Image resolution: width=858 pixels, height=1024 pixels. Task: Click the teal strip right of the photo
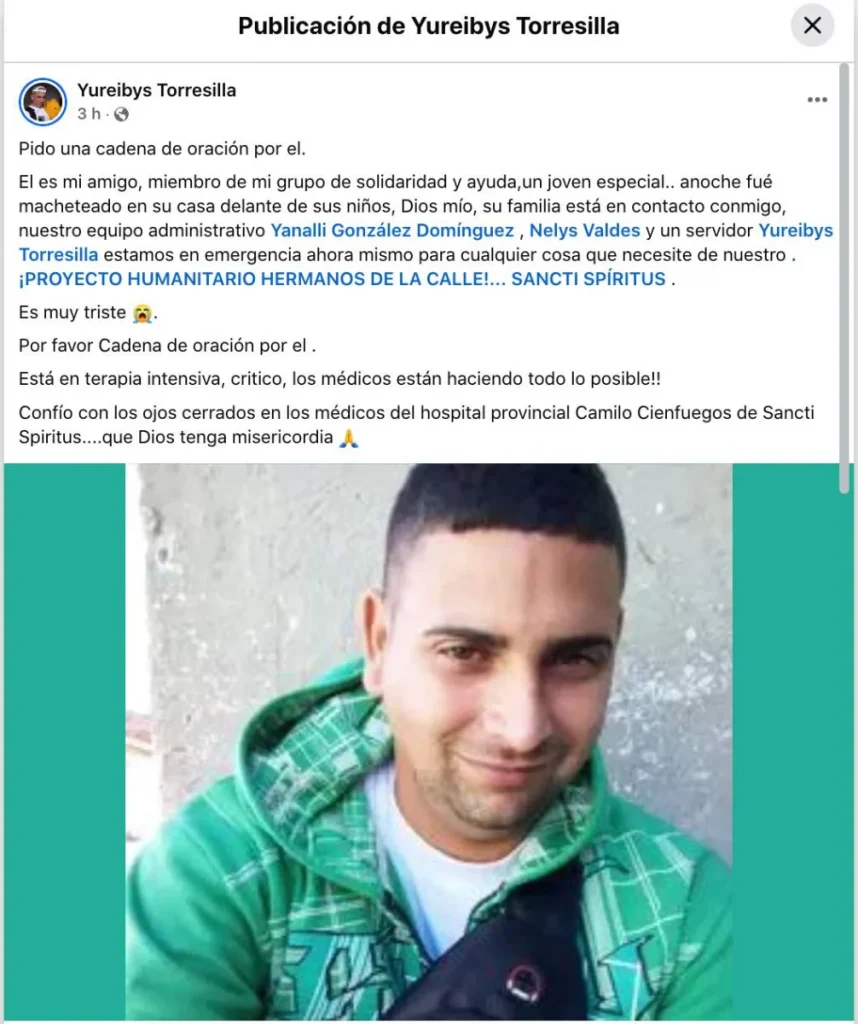coord(784,742)
